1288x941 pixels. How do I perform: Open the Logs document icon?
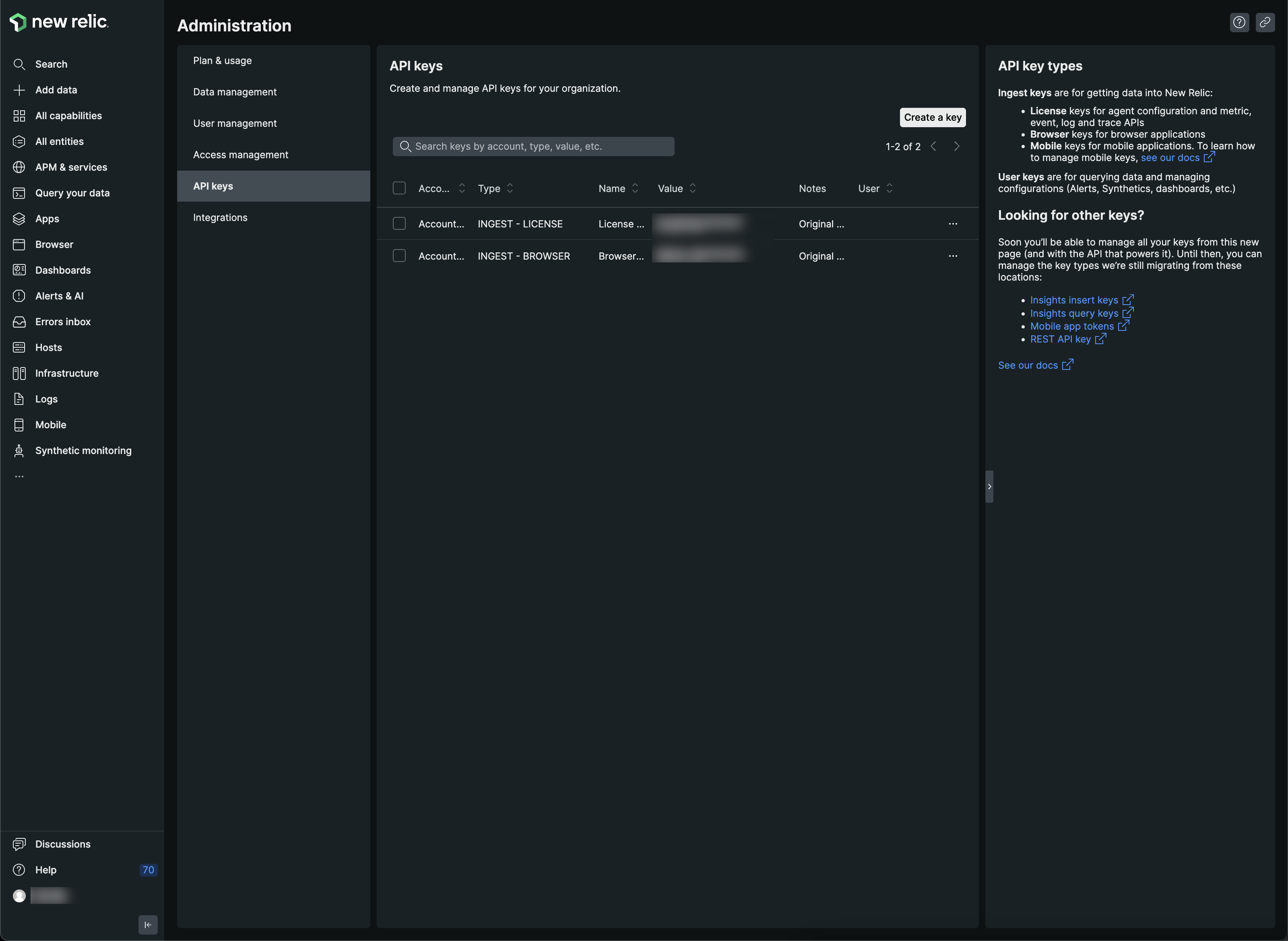(x=19, y=399)
